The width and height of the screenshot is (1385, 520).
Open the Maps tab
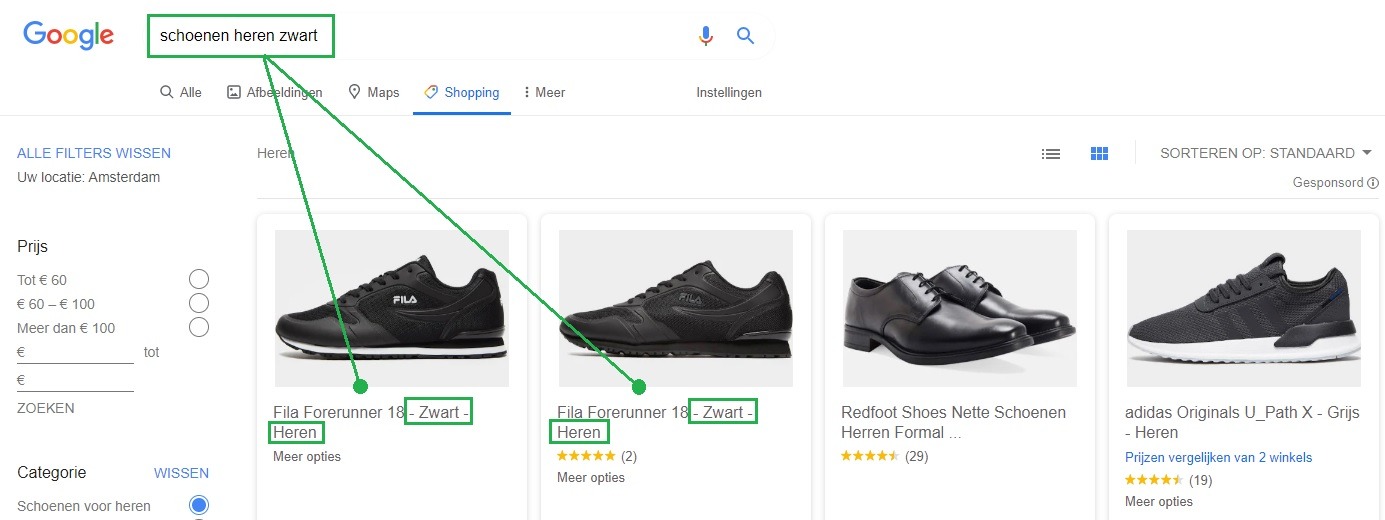pos(373,92)
